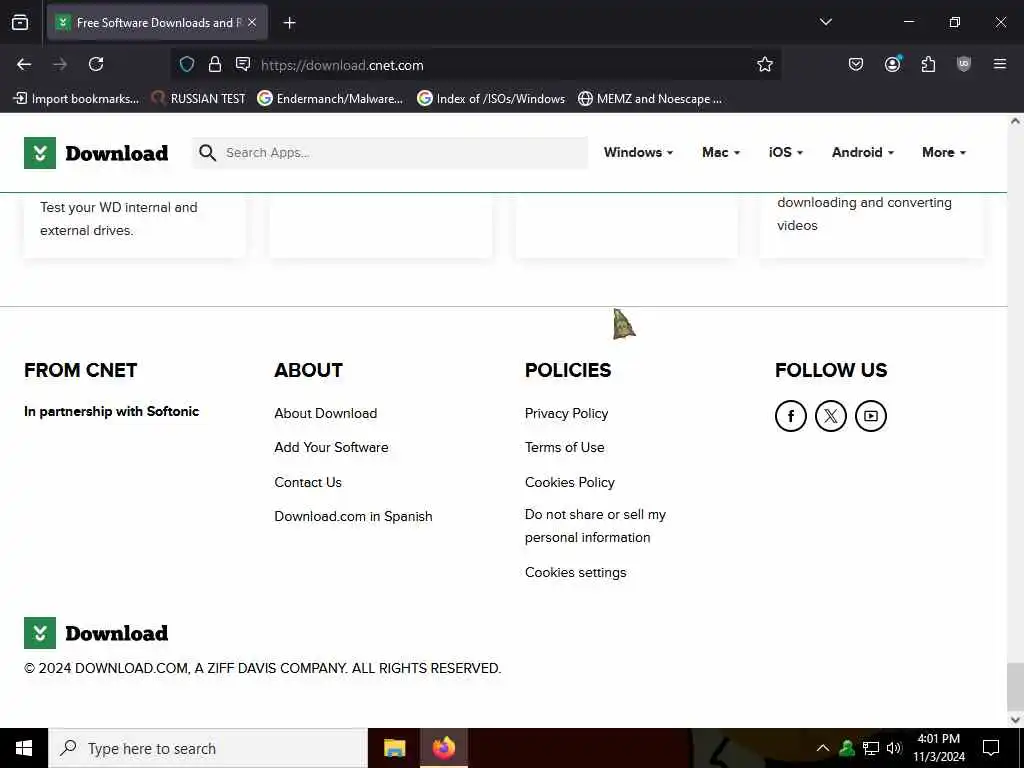This screenshot has width=1024, height=768.
Task: Open the Contact Us link
Action: (308, 482)
